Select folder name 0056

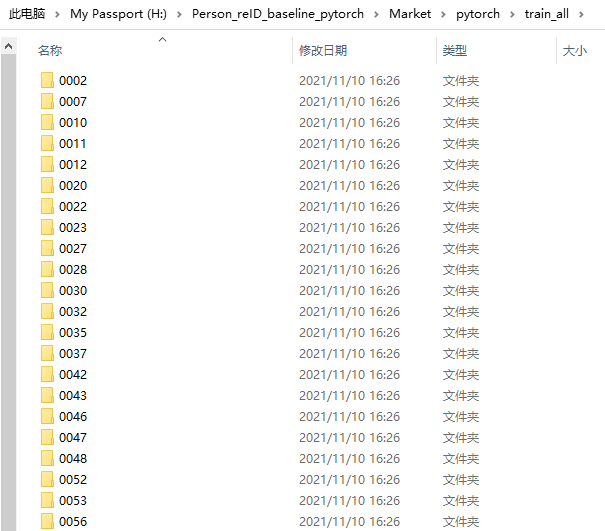pos(73,521)
